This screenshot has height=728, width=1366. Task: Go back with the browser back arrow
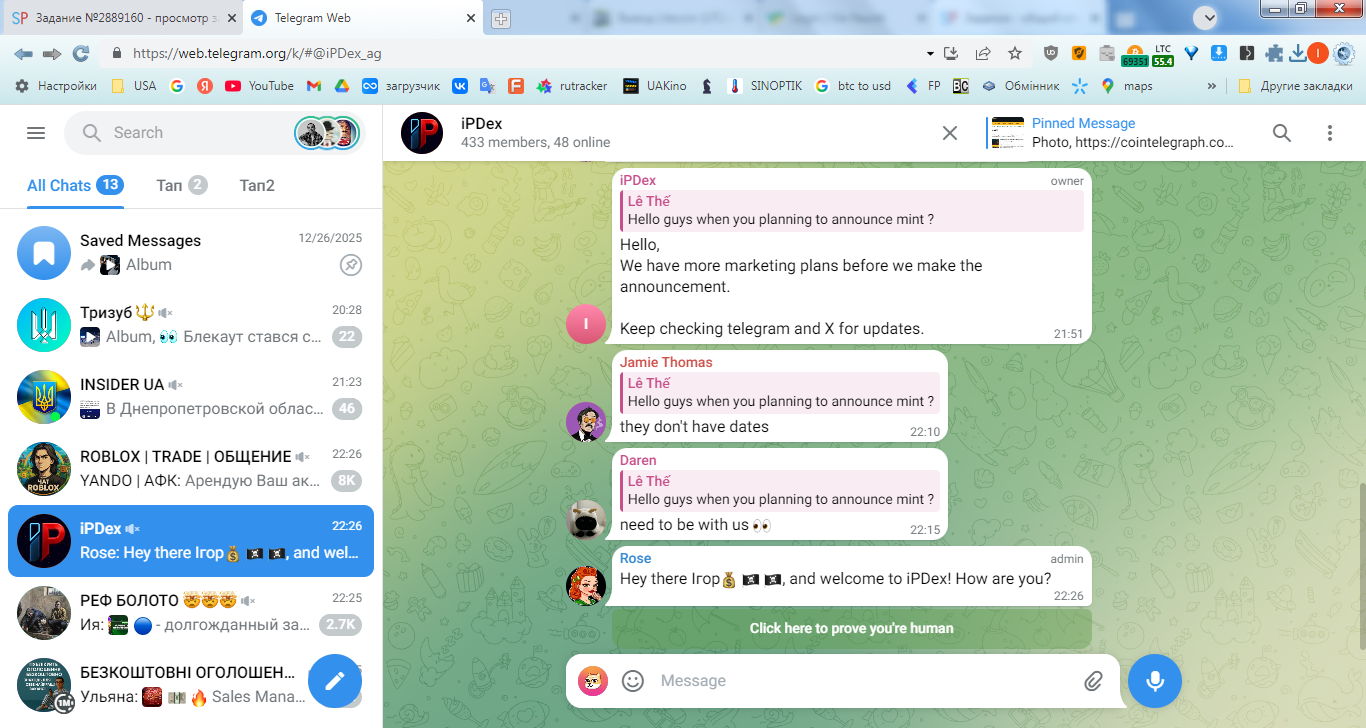23,54
